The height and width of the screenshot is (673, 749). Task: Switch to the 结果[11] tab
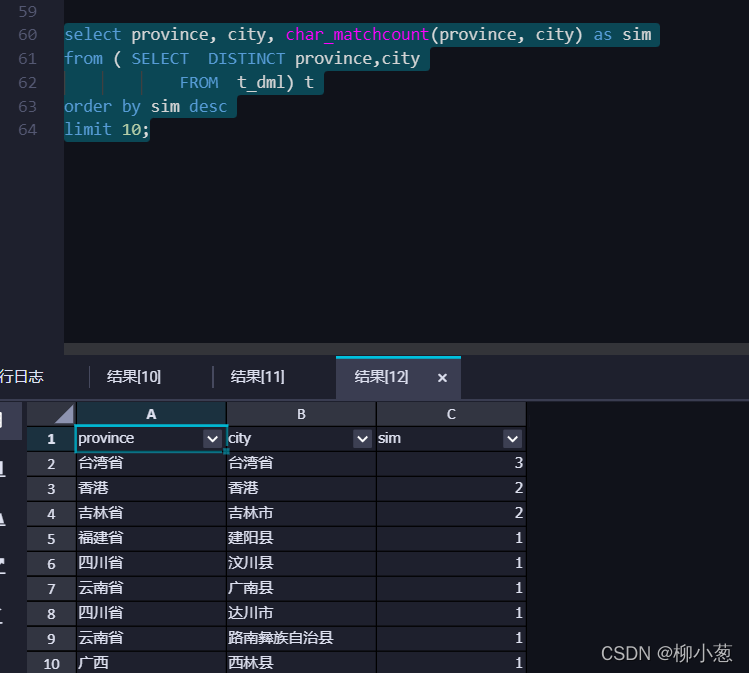pos(257,377)
